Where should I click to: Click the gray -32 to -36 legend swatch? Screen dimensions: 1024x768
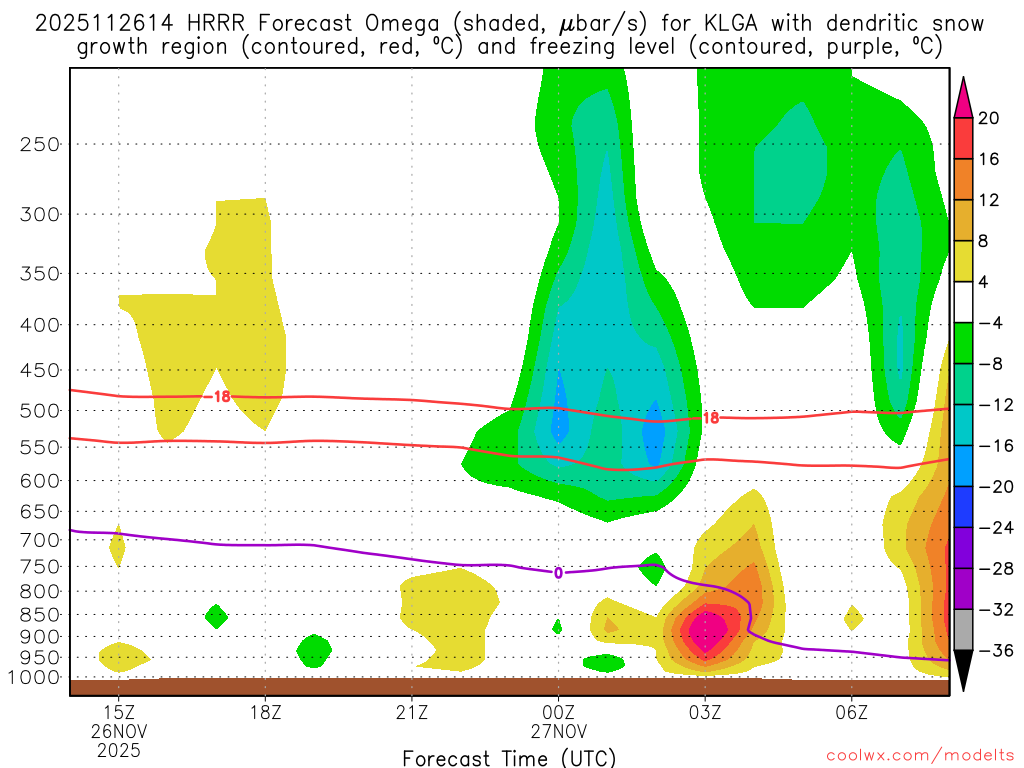pos(963,630)
